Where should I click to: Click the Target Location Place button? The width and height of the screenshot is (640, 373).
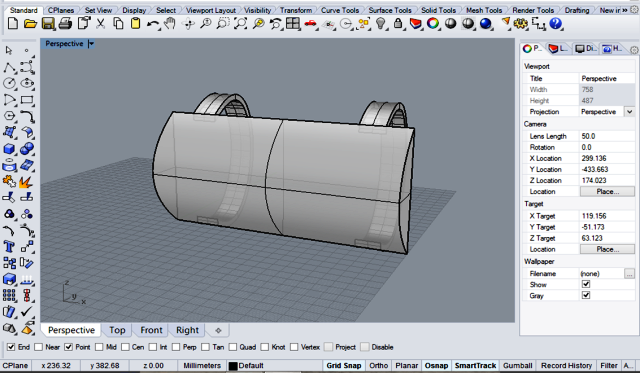click(607, 249)
